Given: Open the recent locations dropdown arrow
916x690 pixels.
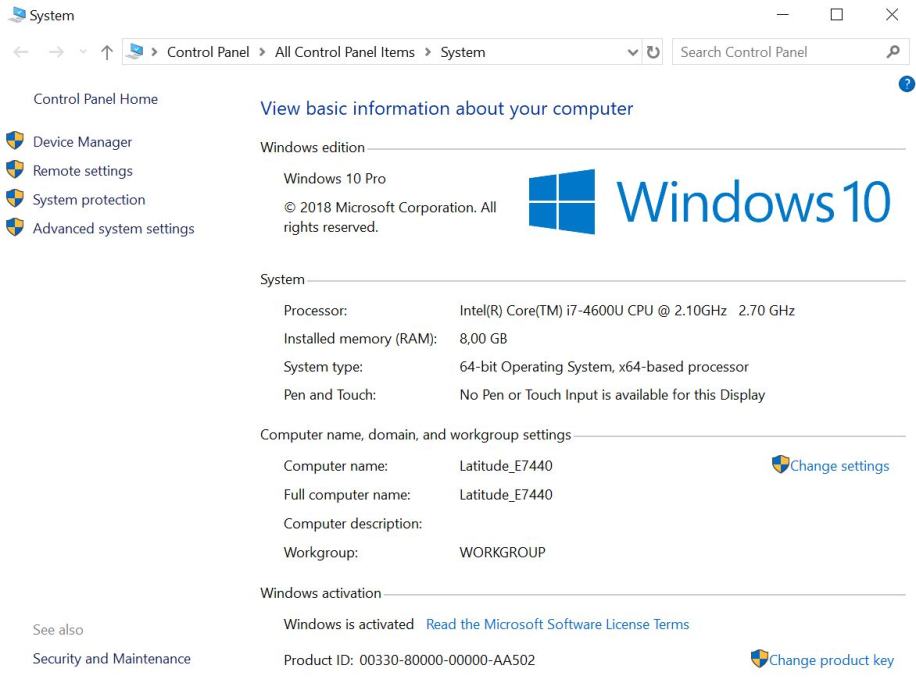Looking at the screenshot, I should pyautogui.click(x=83, y=53).
